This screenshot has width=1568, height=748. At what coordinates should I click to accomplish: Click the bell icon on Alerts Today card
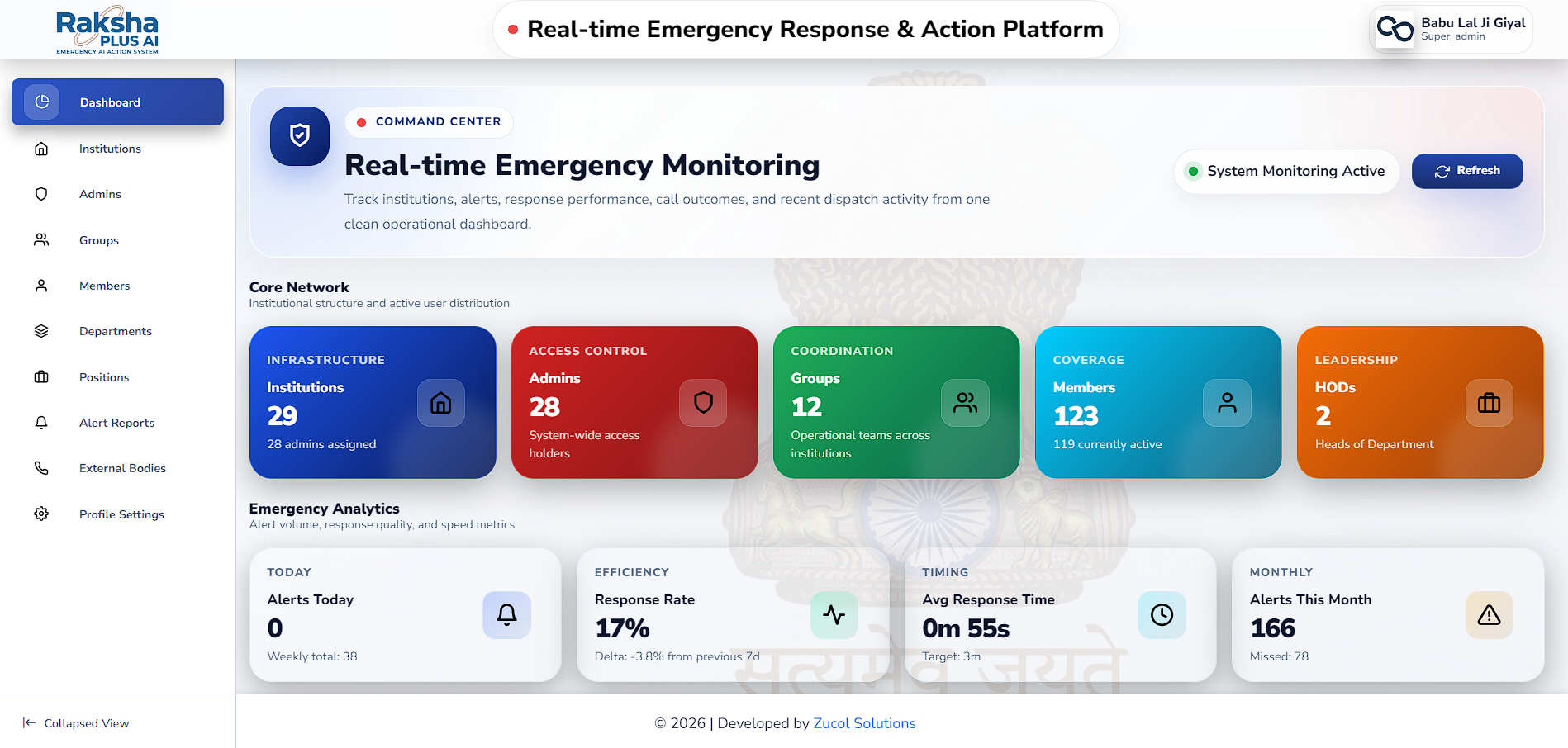(x=507, y=615)
